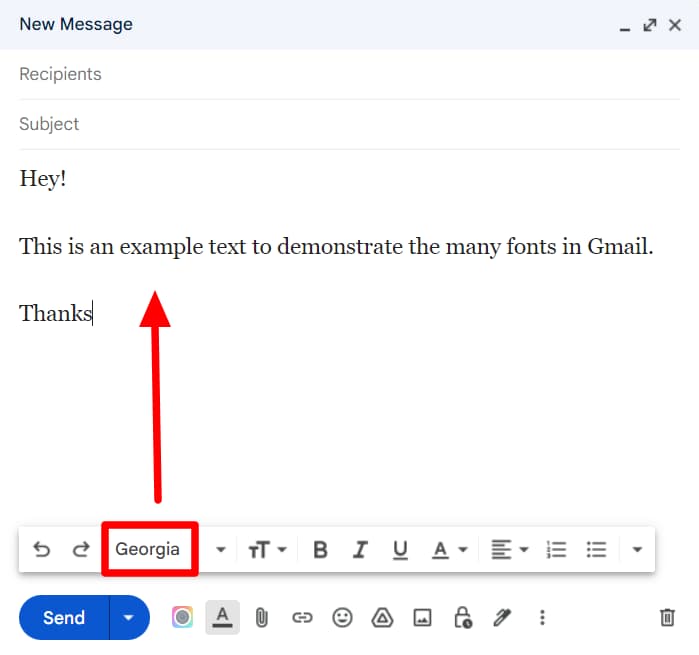Image resolution: width=699 pixels, height=655 pixels.
Task: Discard draft with the trash icon
Action: 667,618
